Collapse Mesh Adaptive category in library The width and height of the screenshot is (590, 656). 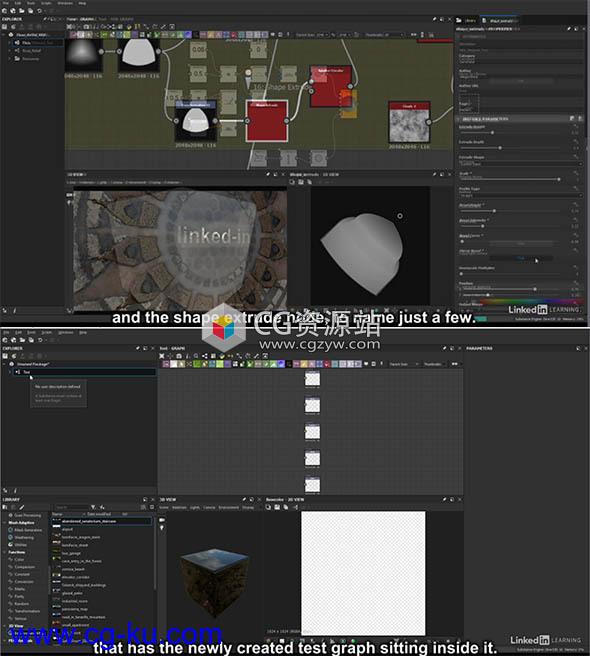tap(5, 523)
